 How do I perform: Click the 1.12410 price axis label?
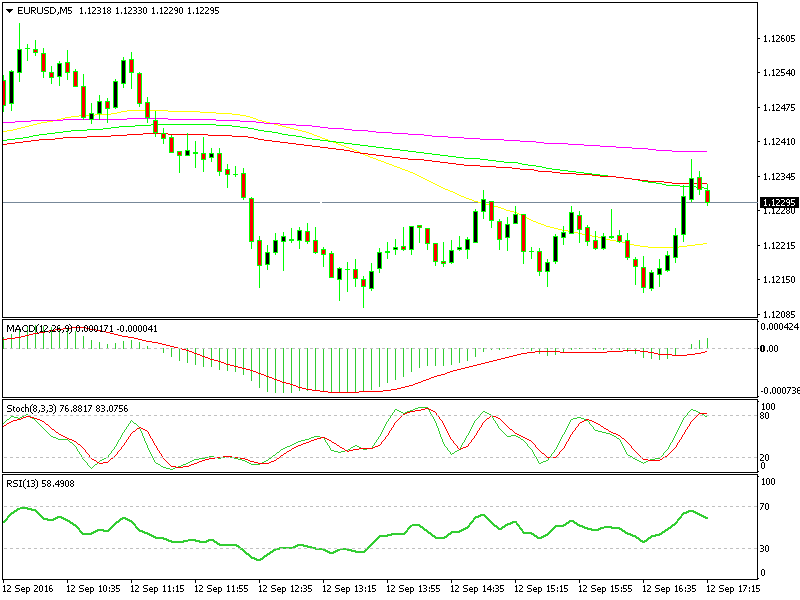click(x=779, y=142)
